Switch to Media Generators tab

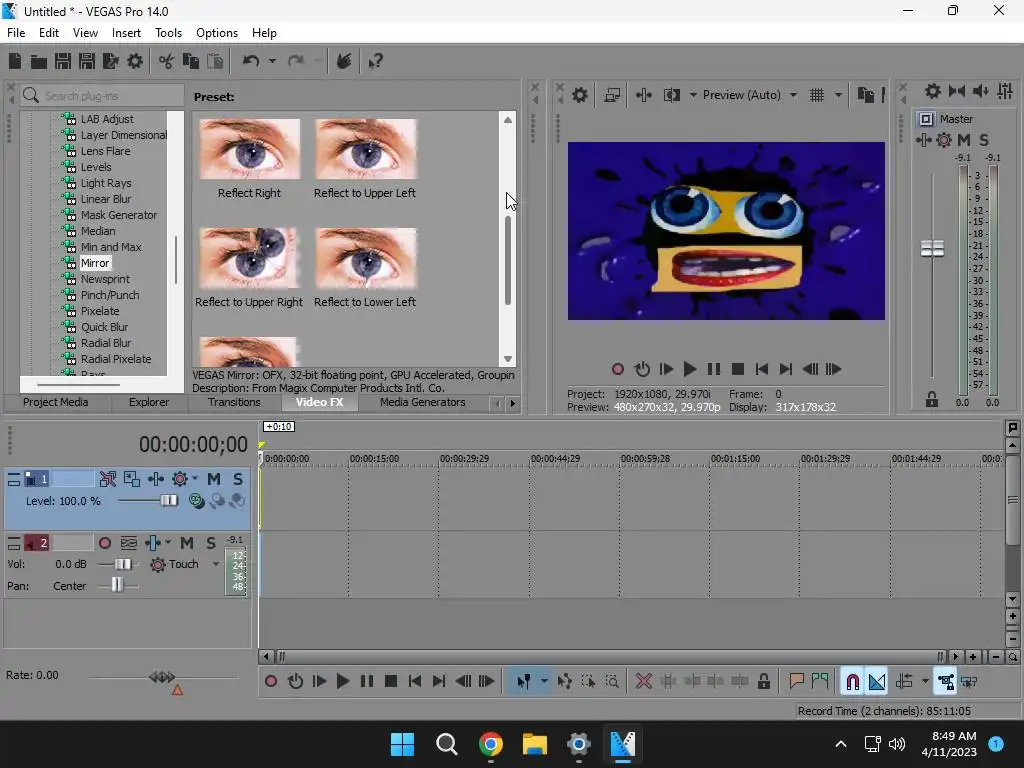[x=423, y=402]
